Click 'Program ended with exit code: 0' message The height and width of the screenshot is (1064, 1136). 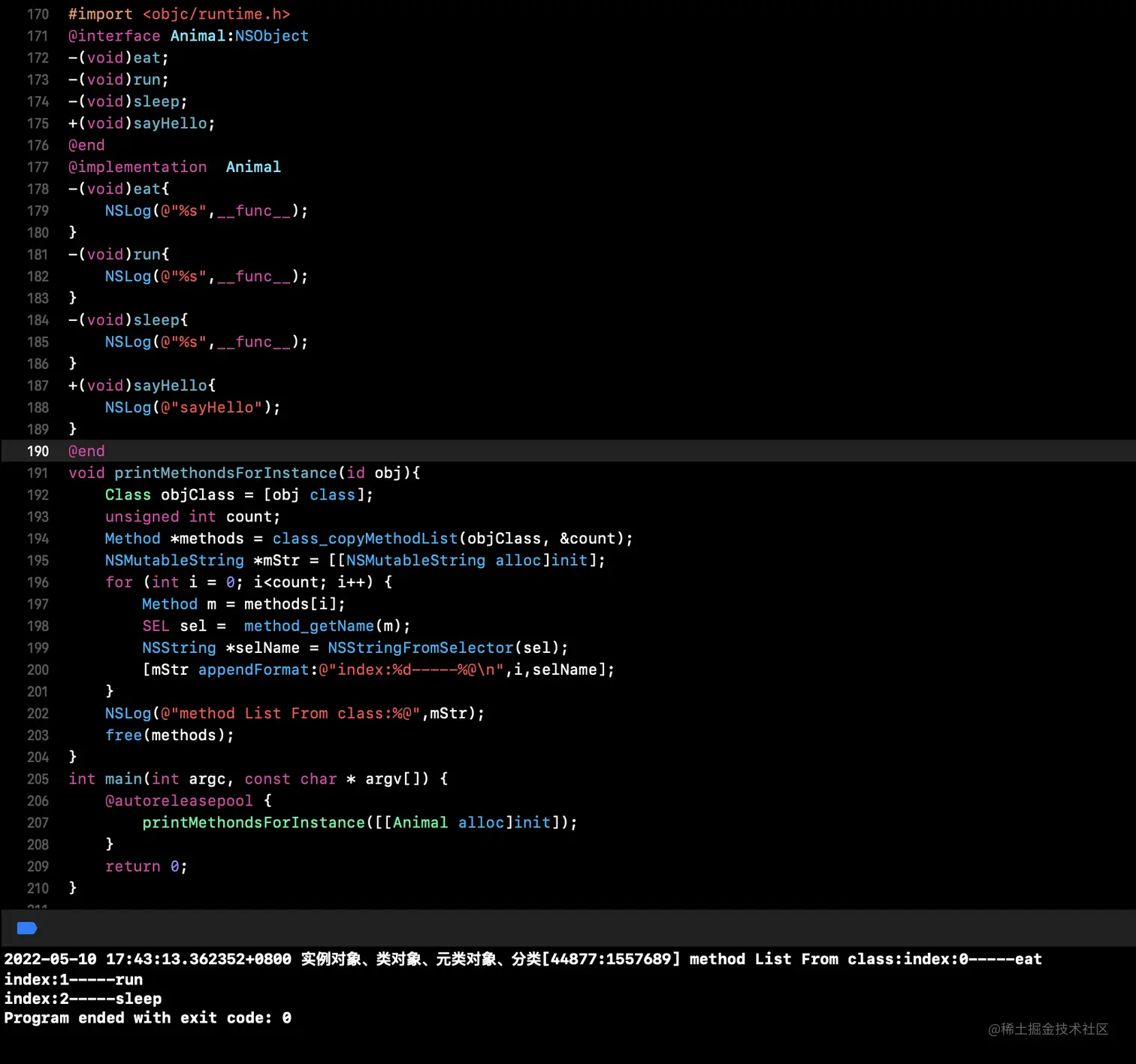147,1018
